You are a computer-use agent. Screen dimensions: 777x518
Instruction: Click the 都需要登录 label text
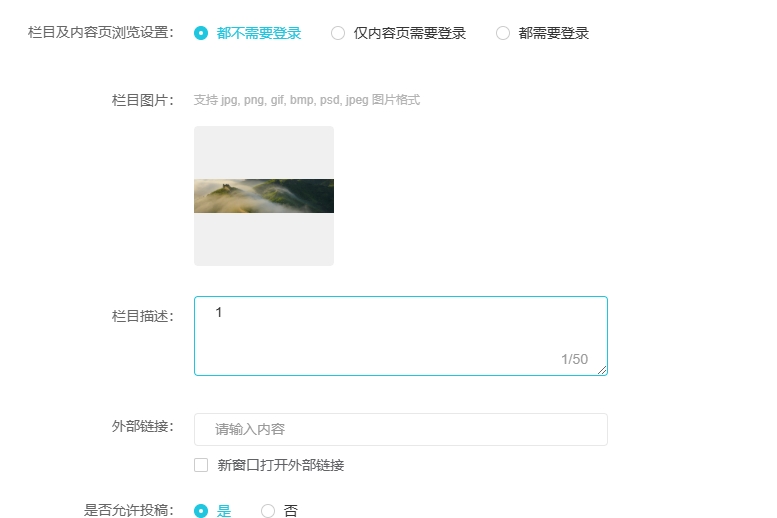pyautogui.click(x=553, y=33)
